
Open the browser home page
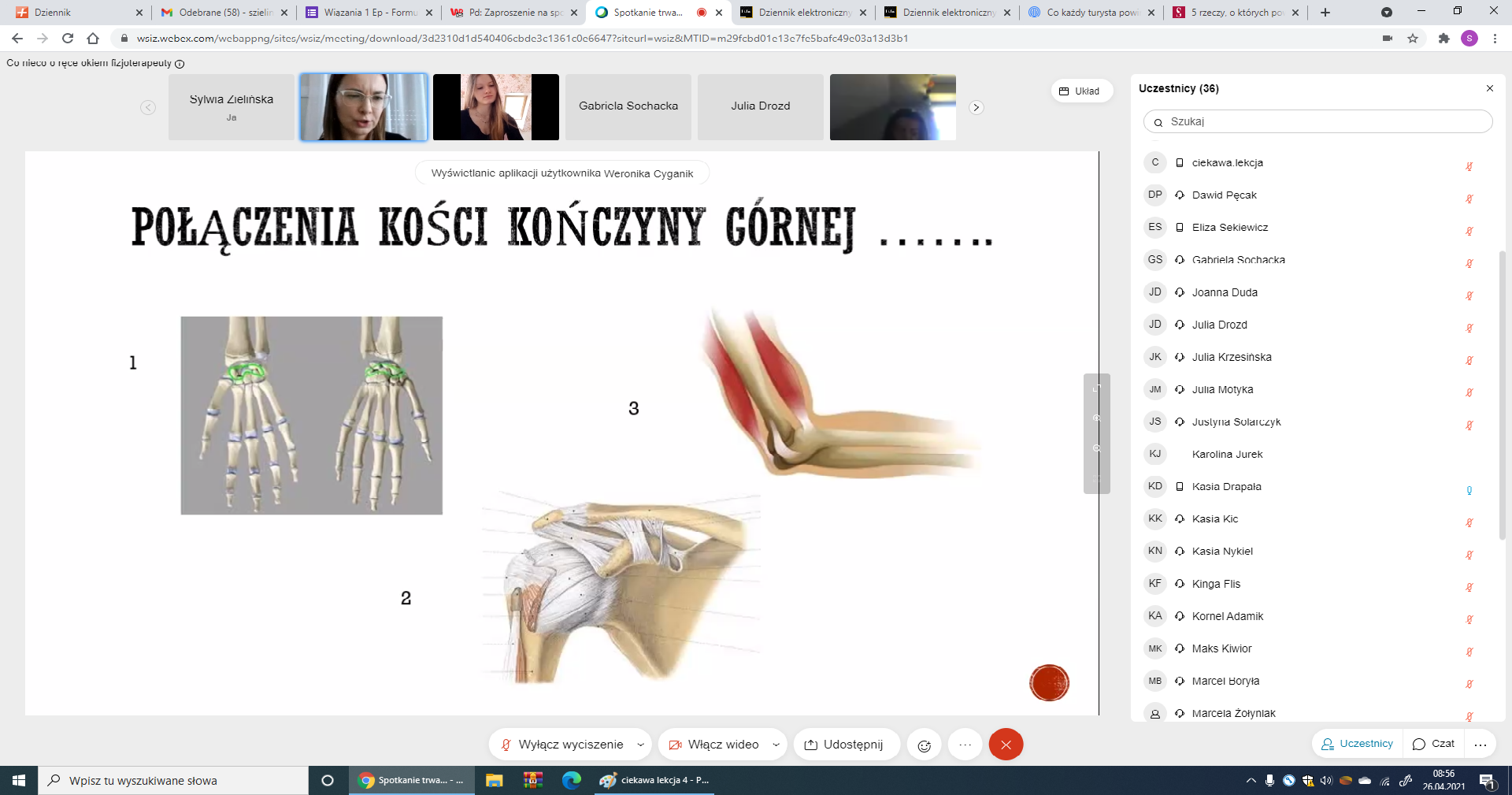pos(93,38)
